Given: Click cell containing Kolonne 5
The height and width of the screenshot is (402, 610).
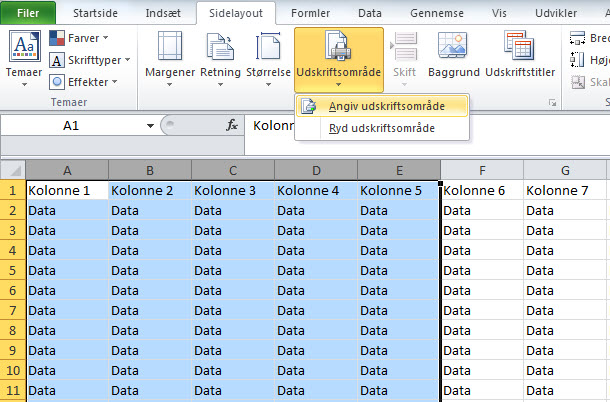Looking at the screenshot, I should point(399,190).
